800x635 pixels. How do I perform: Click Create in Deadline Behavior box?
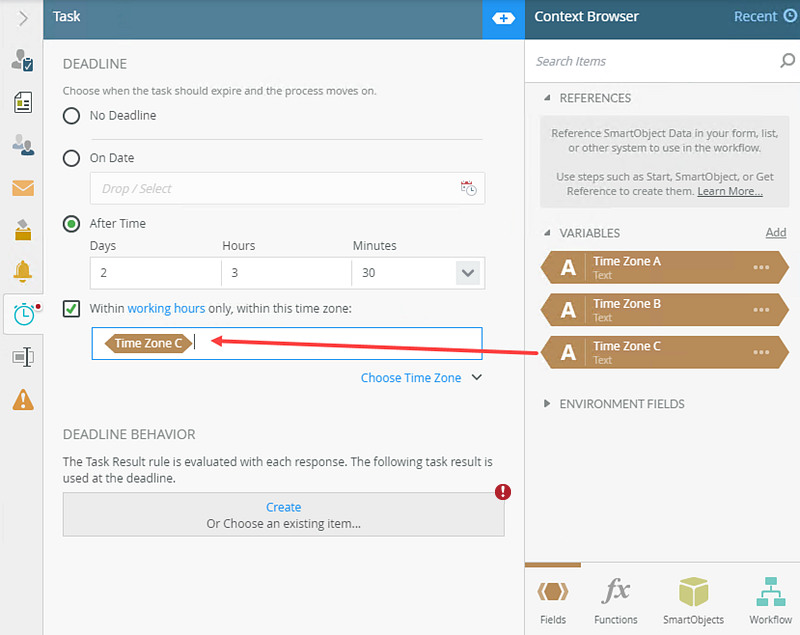(283, 507)
